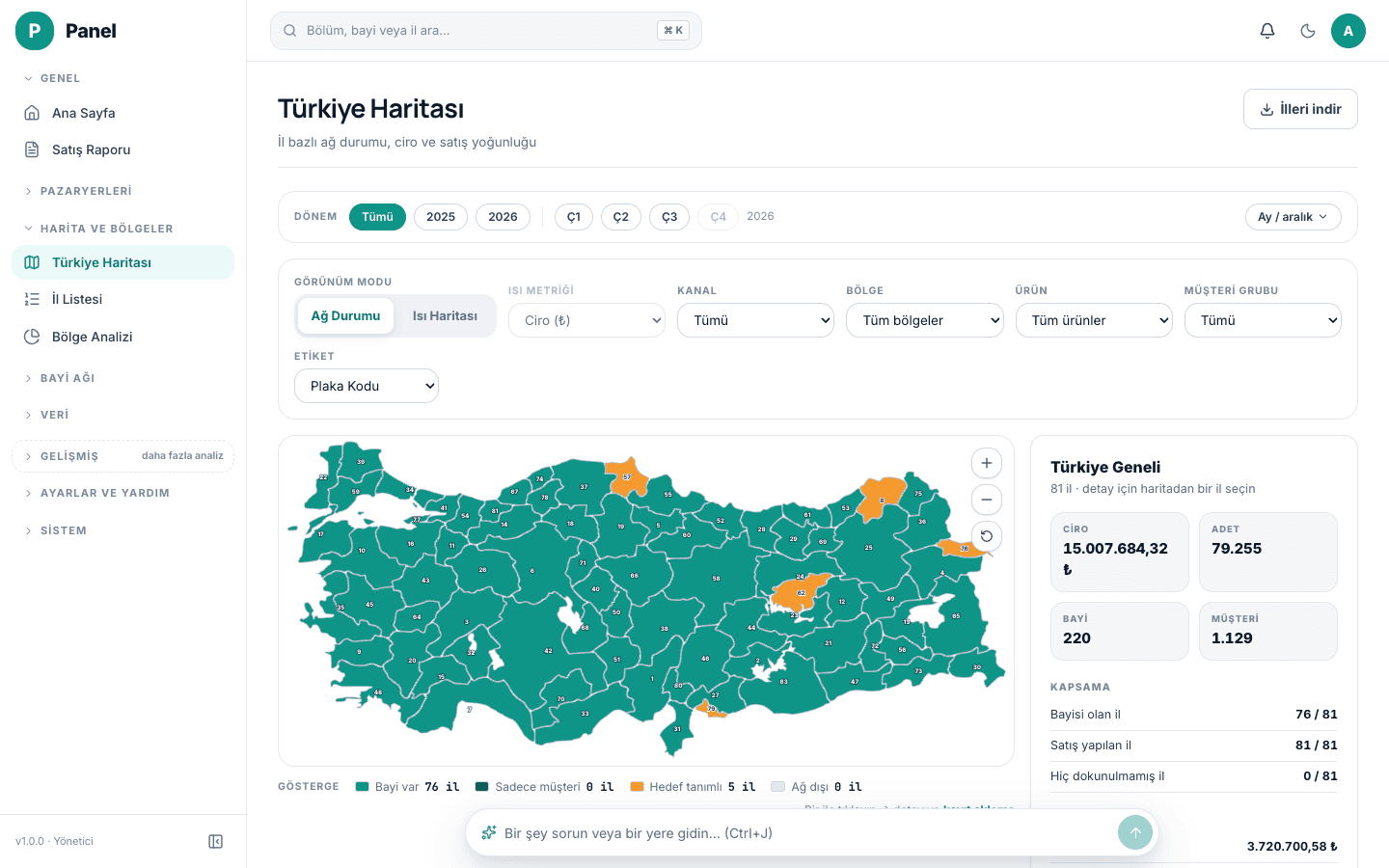Focus the Bölüm, bayi veya il search field
This screenshot has height=868, width=1389.
pyautogui.click(x=485, y=31)
